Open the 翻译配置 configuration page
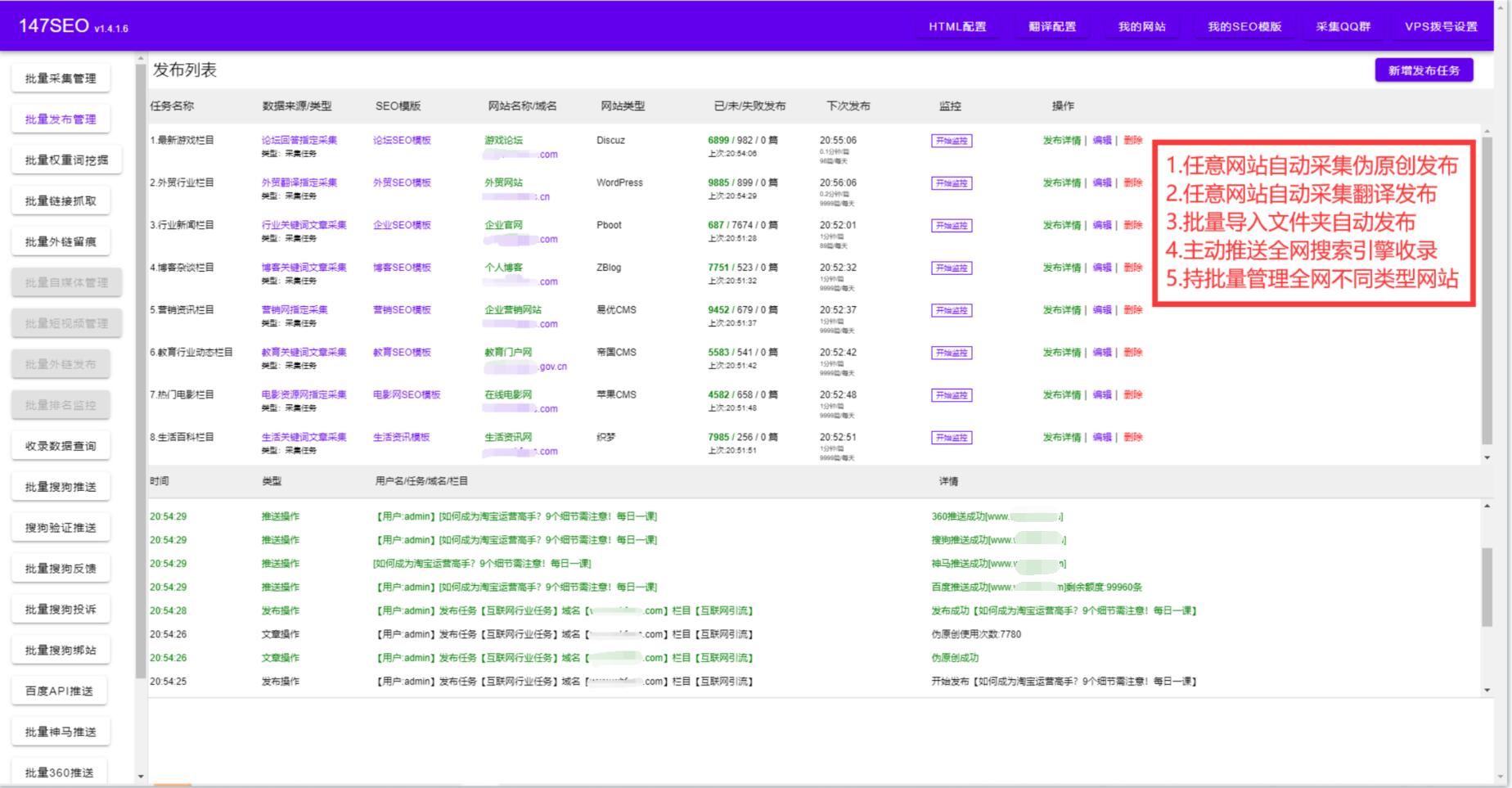The height and width of the screenshot is (788, 1512). click(1051, 25)
